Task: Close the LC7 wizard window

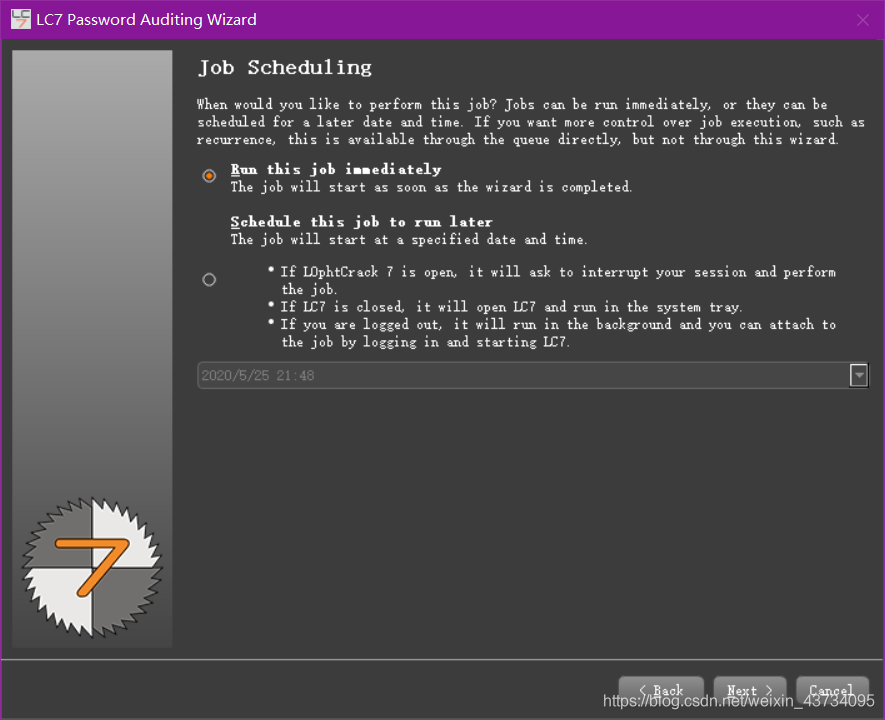Action: click(862, 20)
